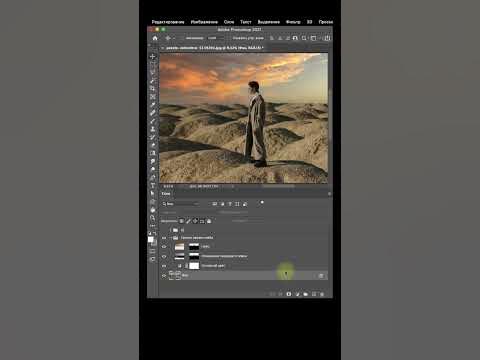Open Layers panel flyout menu
The height and width of the screenshot is (360, 480).
tap(329, 194)
